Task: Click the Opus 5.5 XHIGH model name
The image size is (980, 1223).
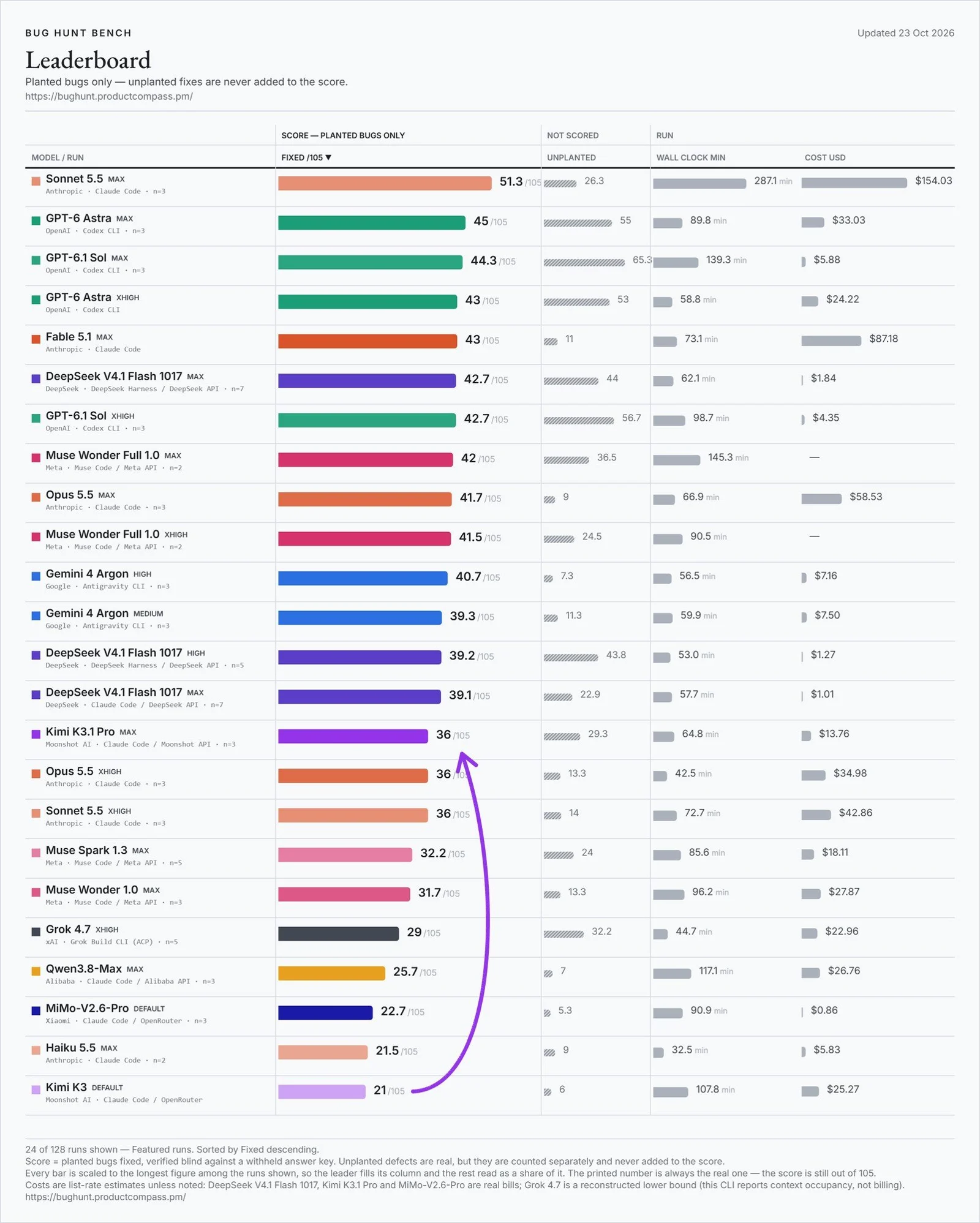Action: coord(69,771)
